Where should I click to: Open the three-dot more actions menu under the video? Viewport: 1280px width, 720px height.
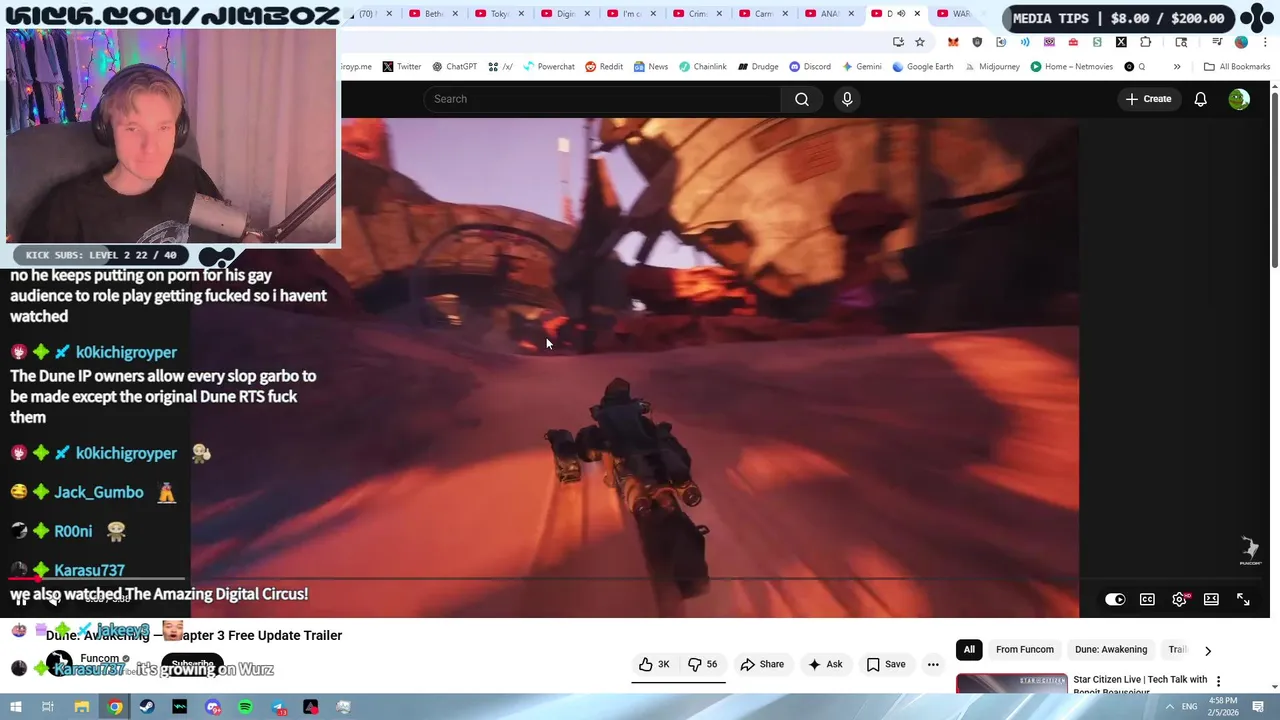pyautogui.click(x=933, y=664)
